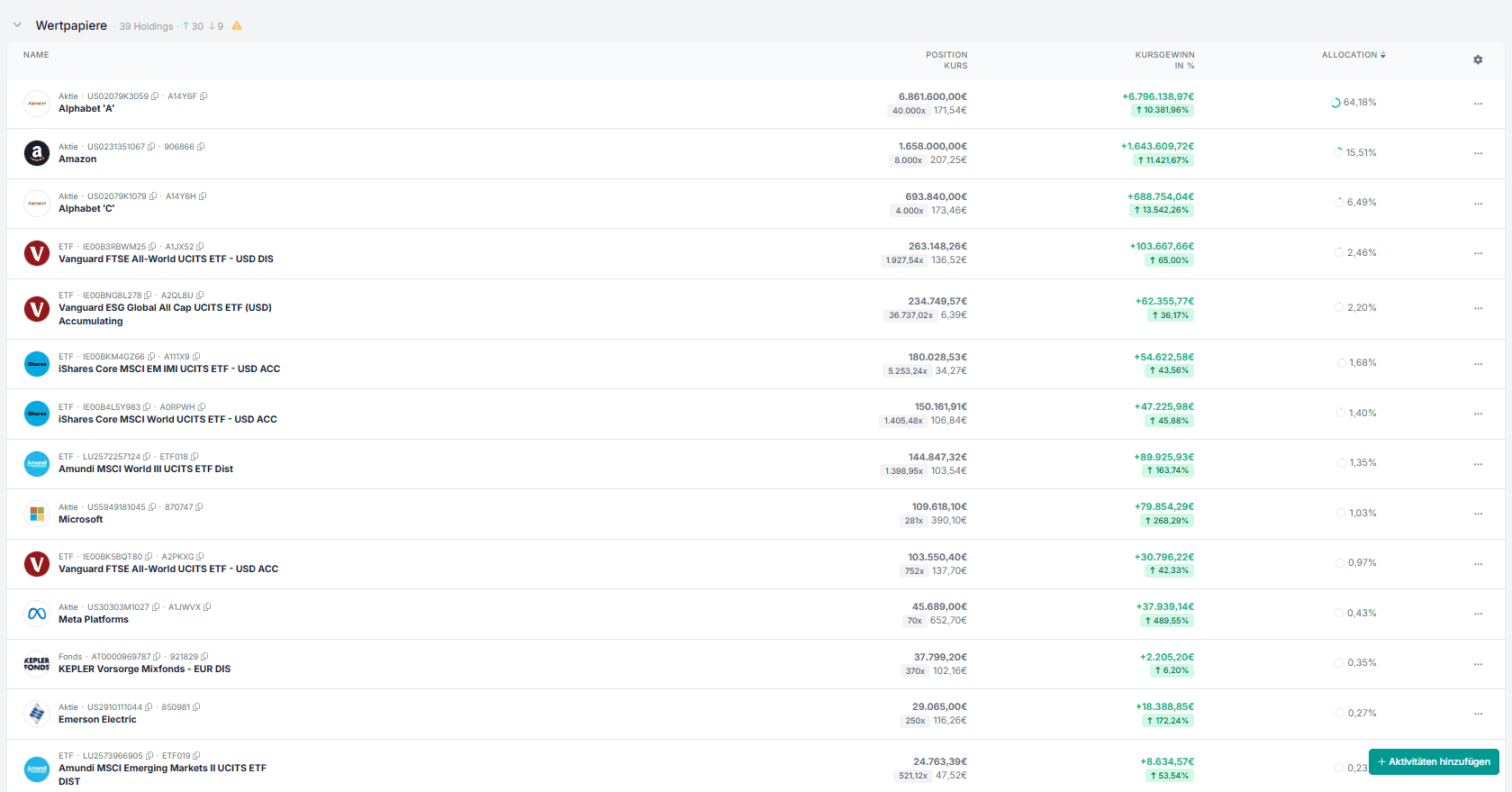Copy Amazon ISIN US0231351067
The height and width of the screenshot is (792, 1512).
[151, 147]
